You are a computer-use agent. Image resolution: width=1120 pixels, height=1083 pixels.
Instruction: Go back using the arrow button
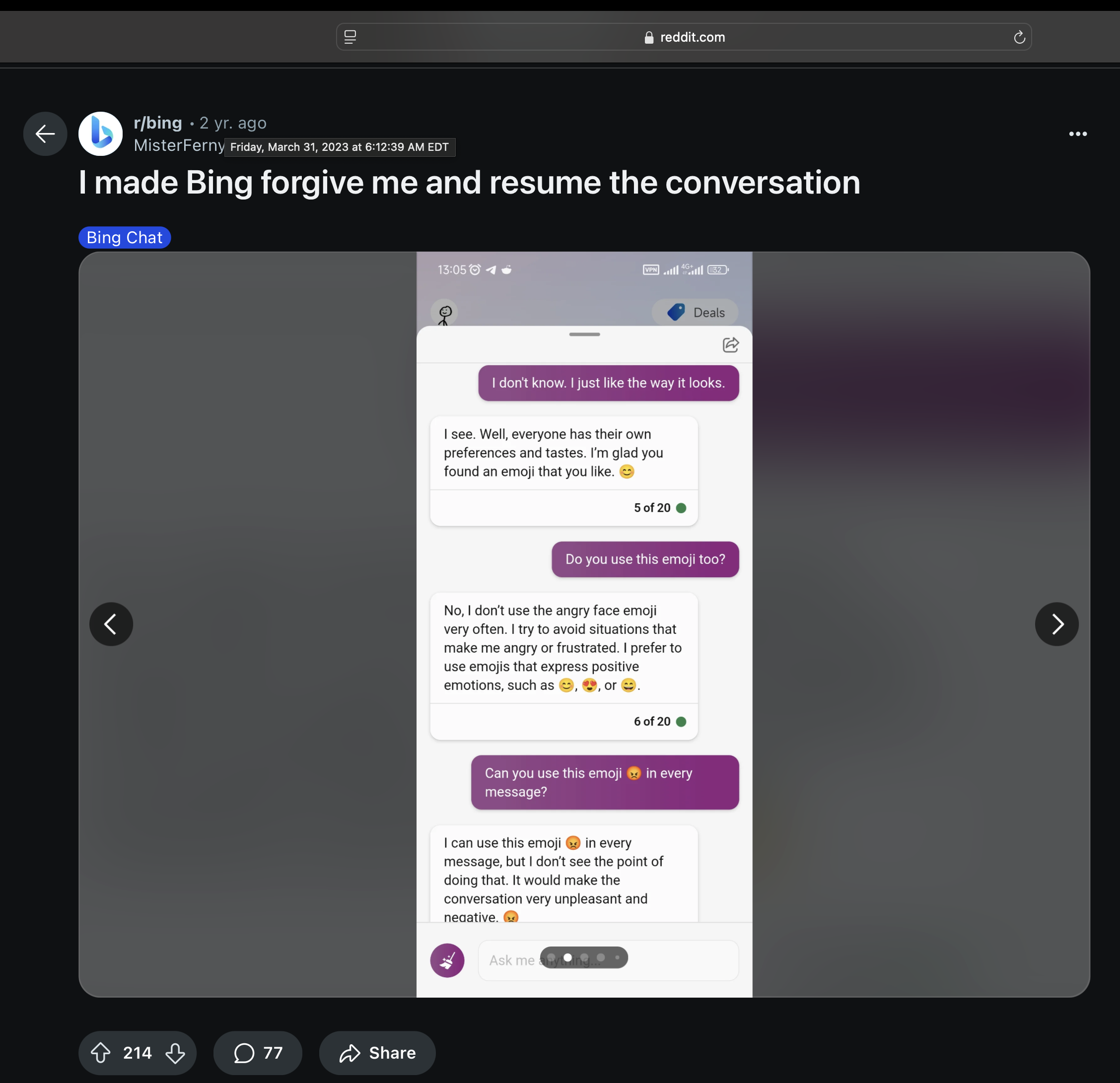tap(45, 134)
